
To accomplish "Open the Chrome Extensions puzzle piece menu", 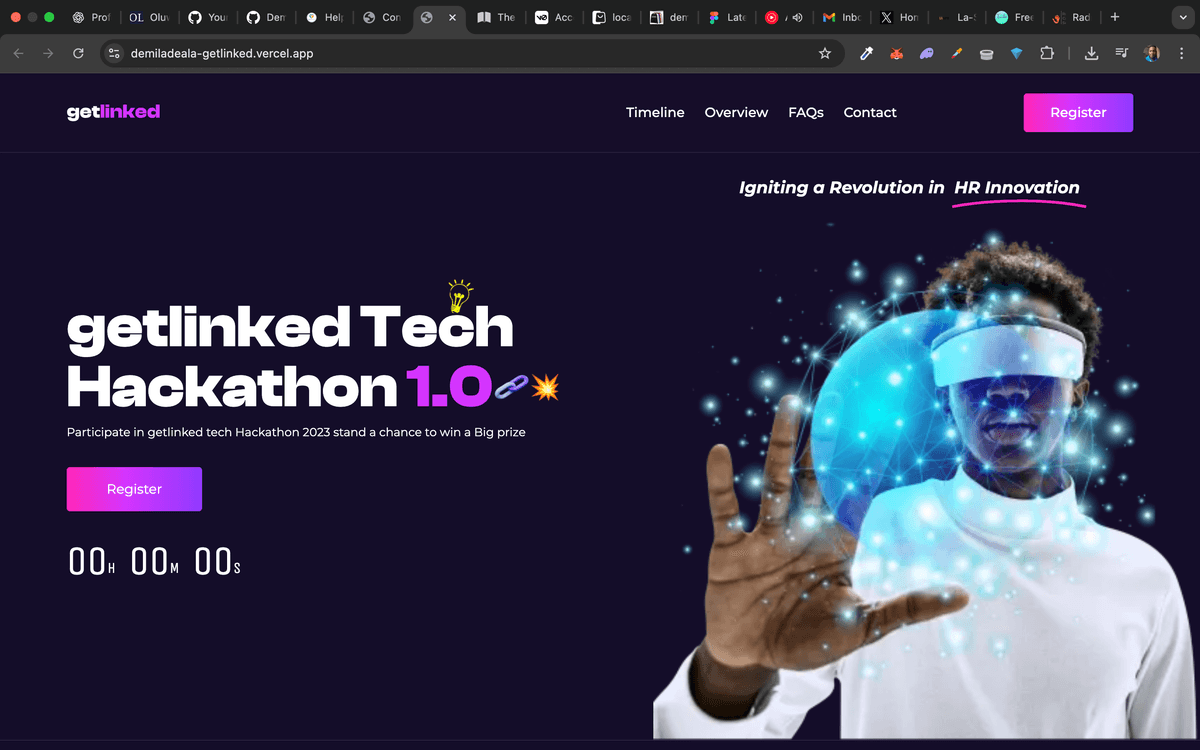I will pyautogui.click(x=1046, y=52).
